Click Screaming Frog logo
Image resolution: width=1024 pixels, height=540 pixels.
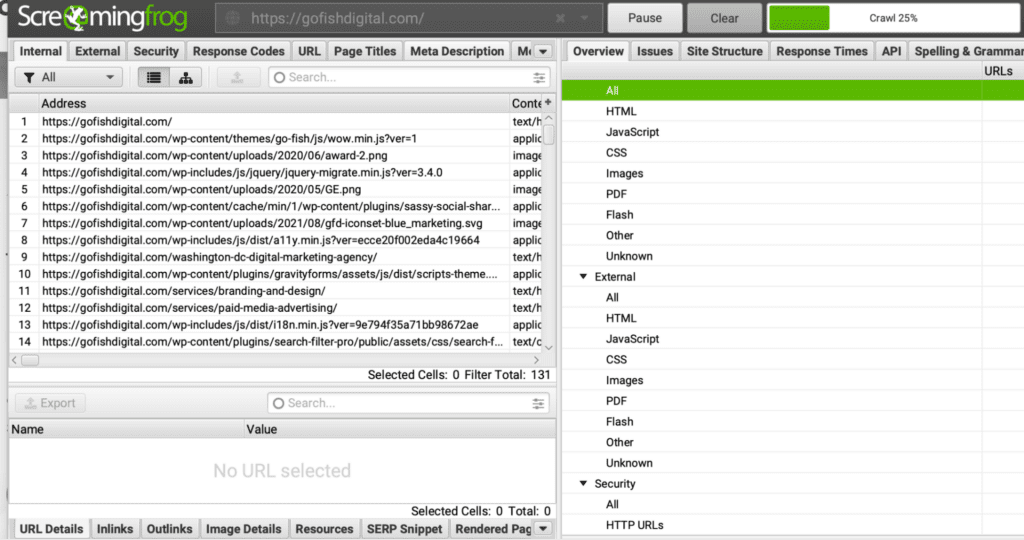click(102, 18)
